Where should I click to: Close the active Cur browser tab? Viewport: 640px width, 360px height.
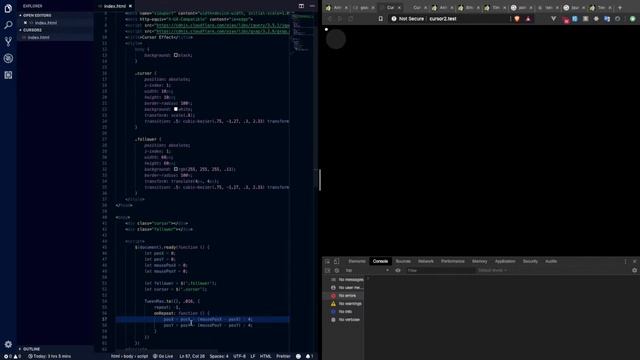(399, 8)
